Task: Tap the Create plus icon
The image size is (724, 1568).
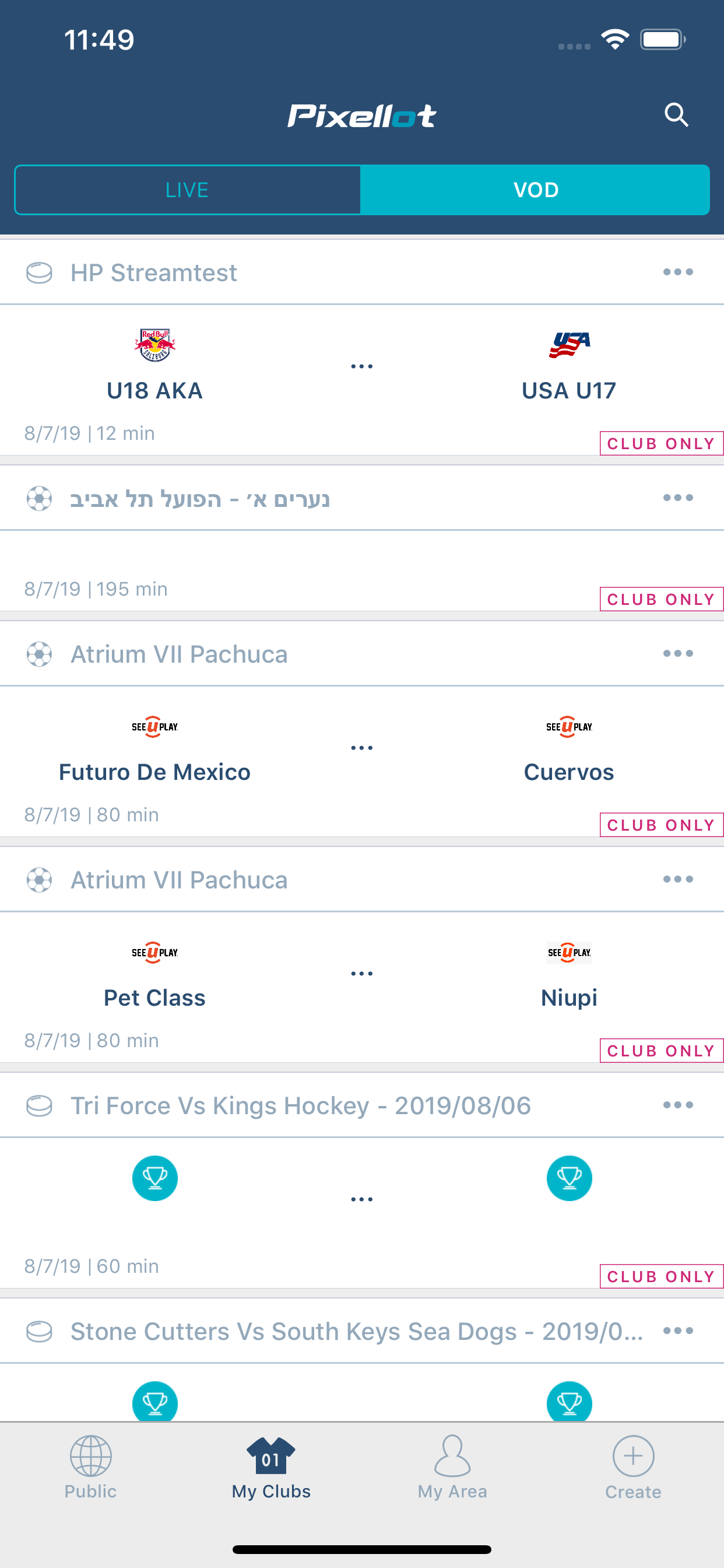Action: click(632, 1456)
